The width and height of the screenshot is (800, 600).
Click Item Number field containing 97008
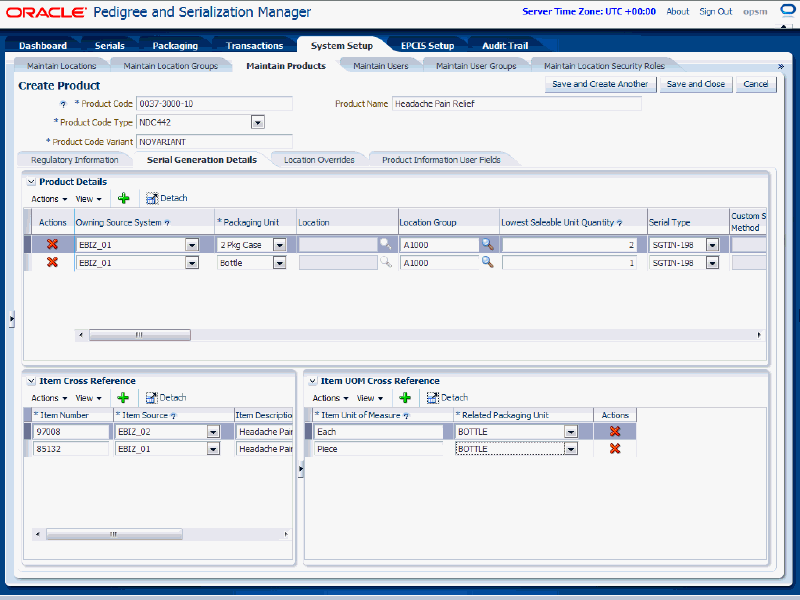tap(71, 432)
